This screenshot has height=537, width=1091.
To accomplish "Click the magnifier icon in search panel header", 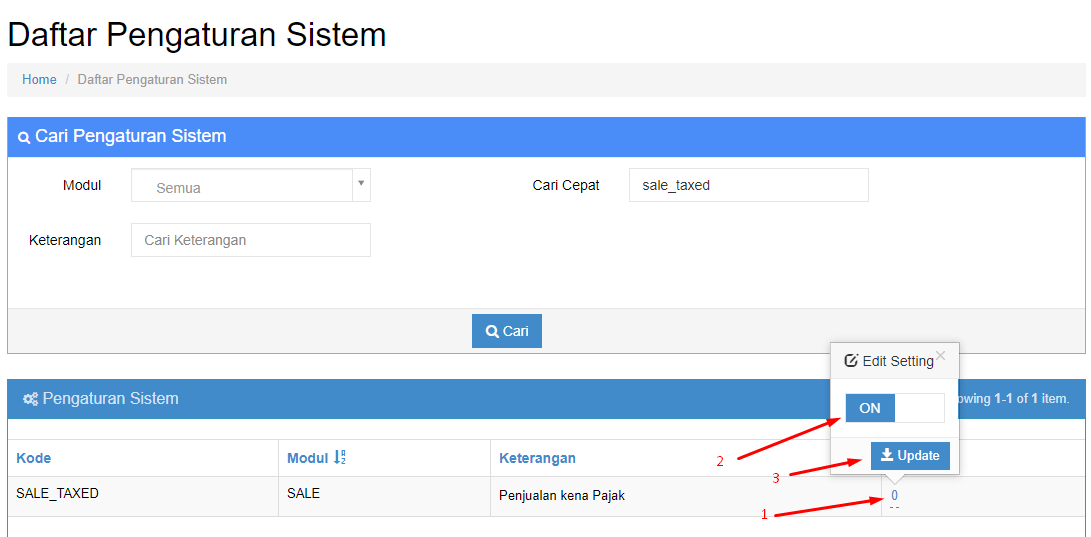I will [24, 137].
